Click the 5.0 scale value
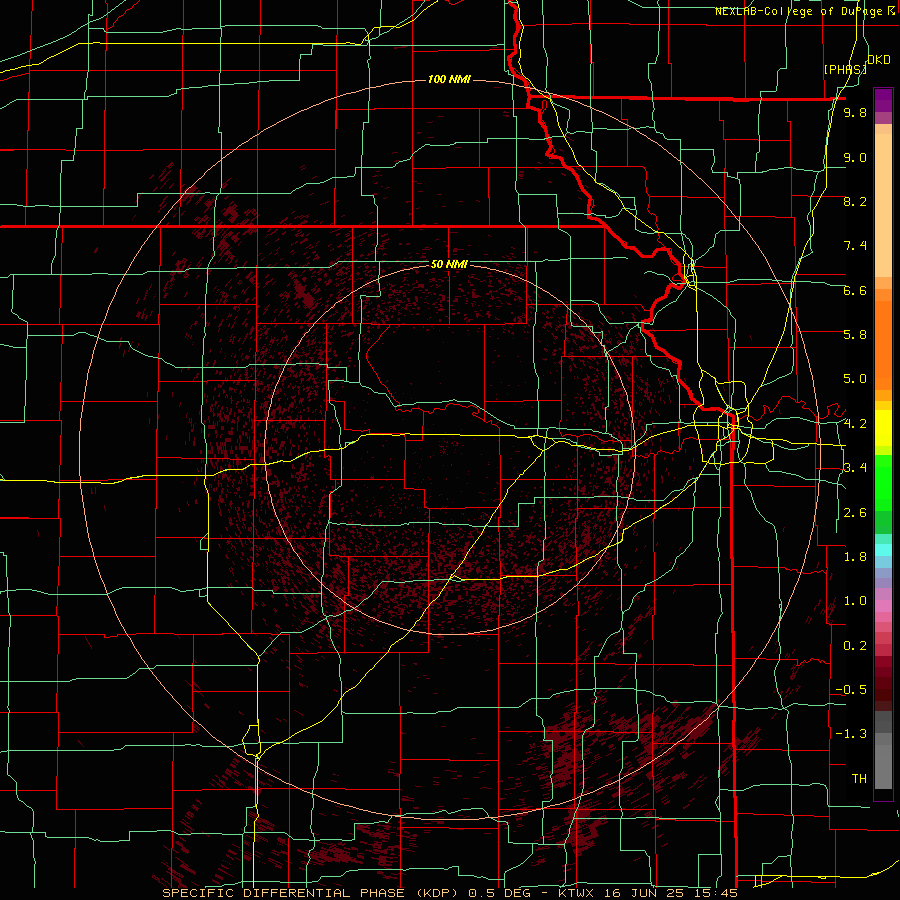This screenshot has height=900, width=900. click(x=855, y=379)
